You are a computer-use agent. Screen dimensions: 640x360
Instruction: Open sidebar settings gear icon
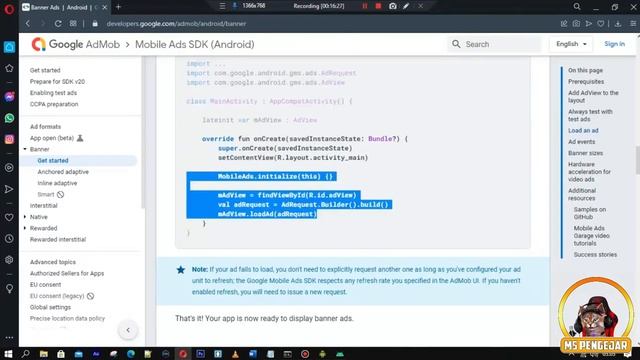9,260
